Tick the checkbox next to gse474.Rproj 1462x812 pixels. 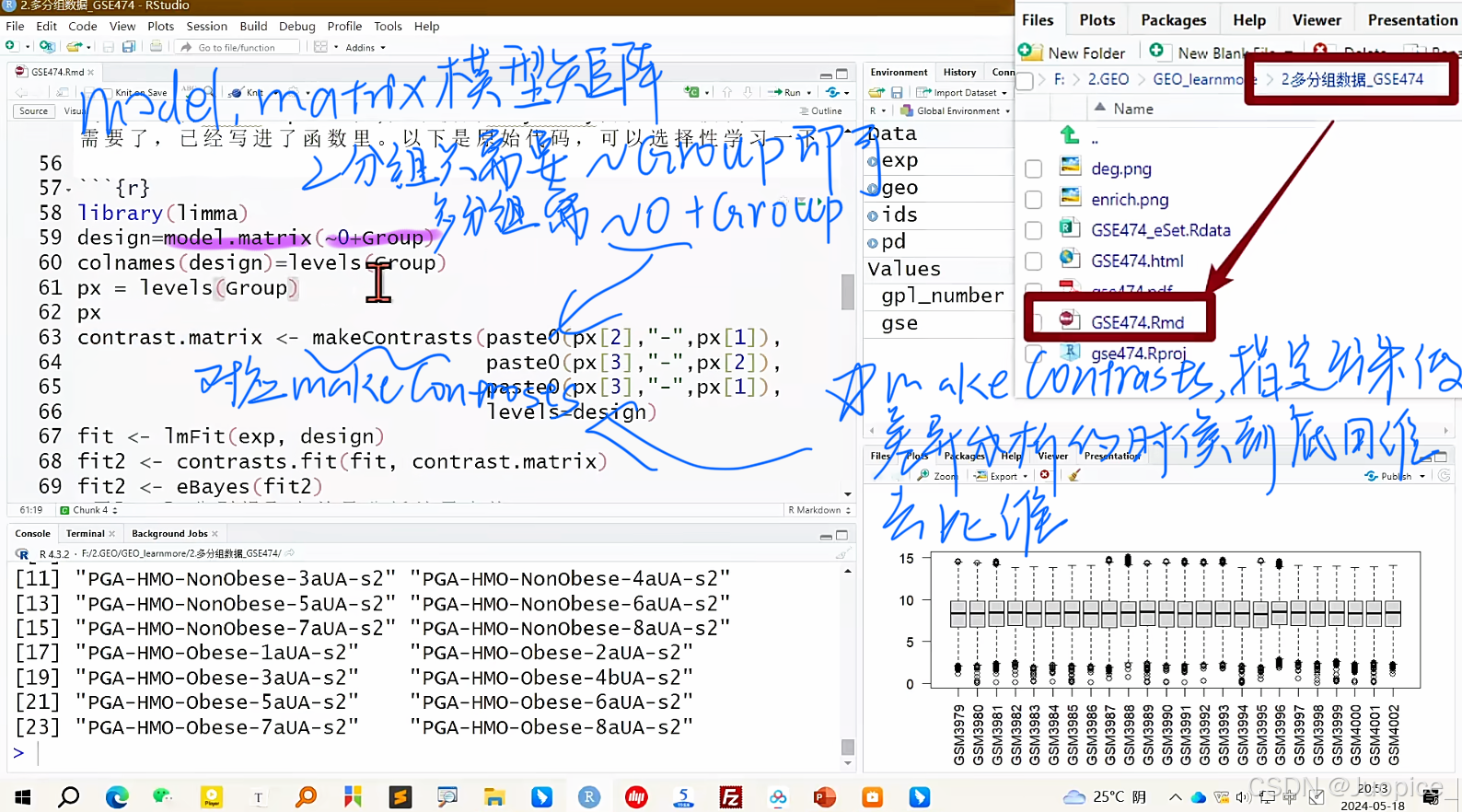coord(1034,353)
